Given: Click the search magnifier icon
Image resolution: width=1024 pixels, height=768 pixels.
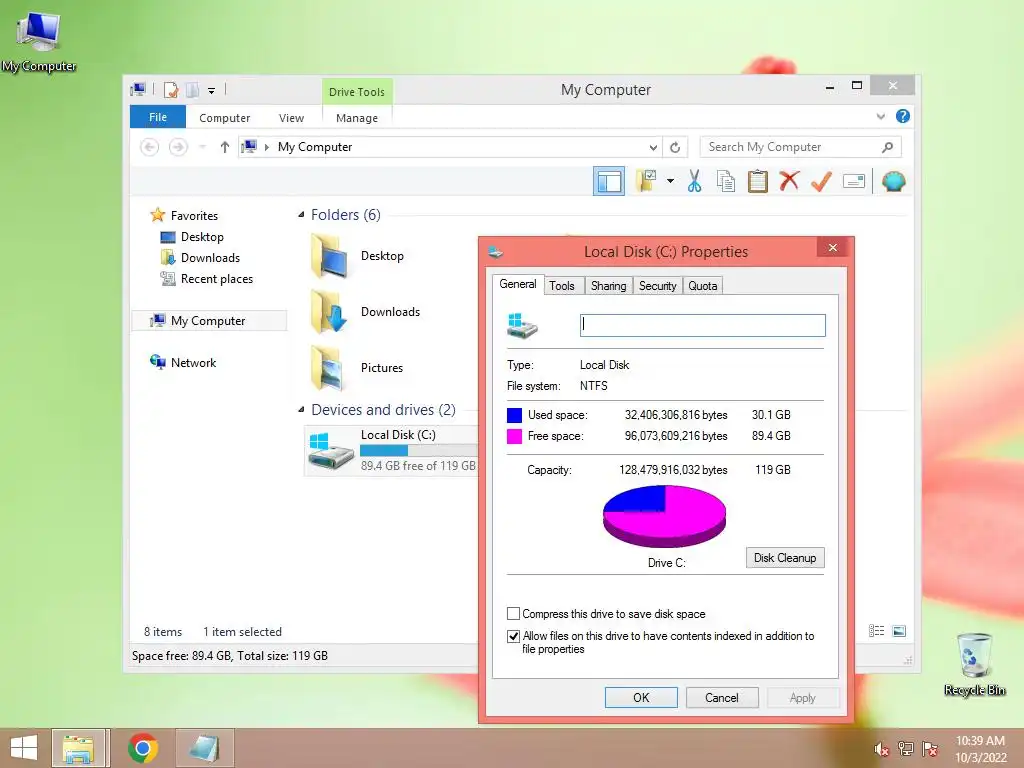Looking at the screenshot, I should [887, 148].
